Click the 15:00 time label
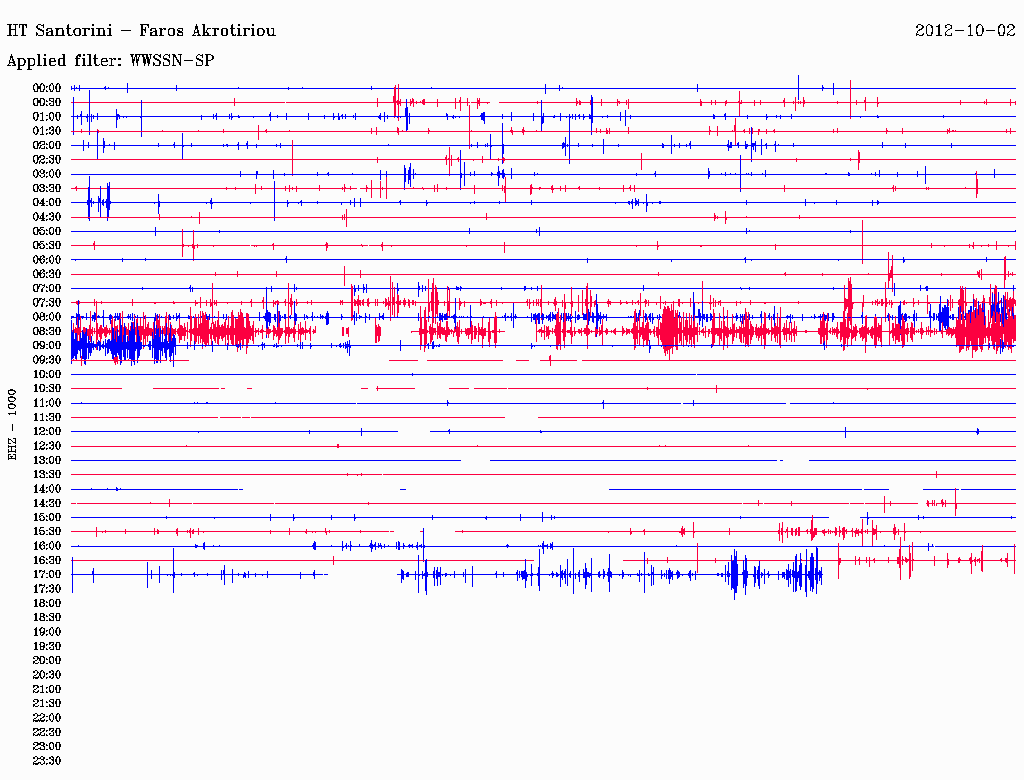This screenshot has height=780, width=1024. click(47, 518)
